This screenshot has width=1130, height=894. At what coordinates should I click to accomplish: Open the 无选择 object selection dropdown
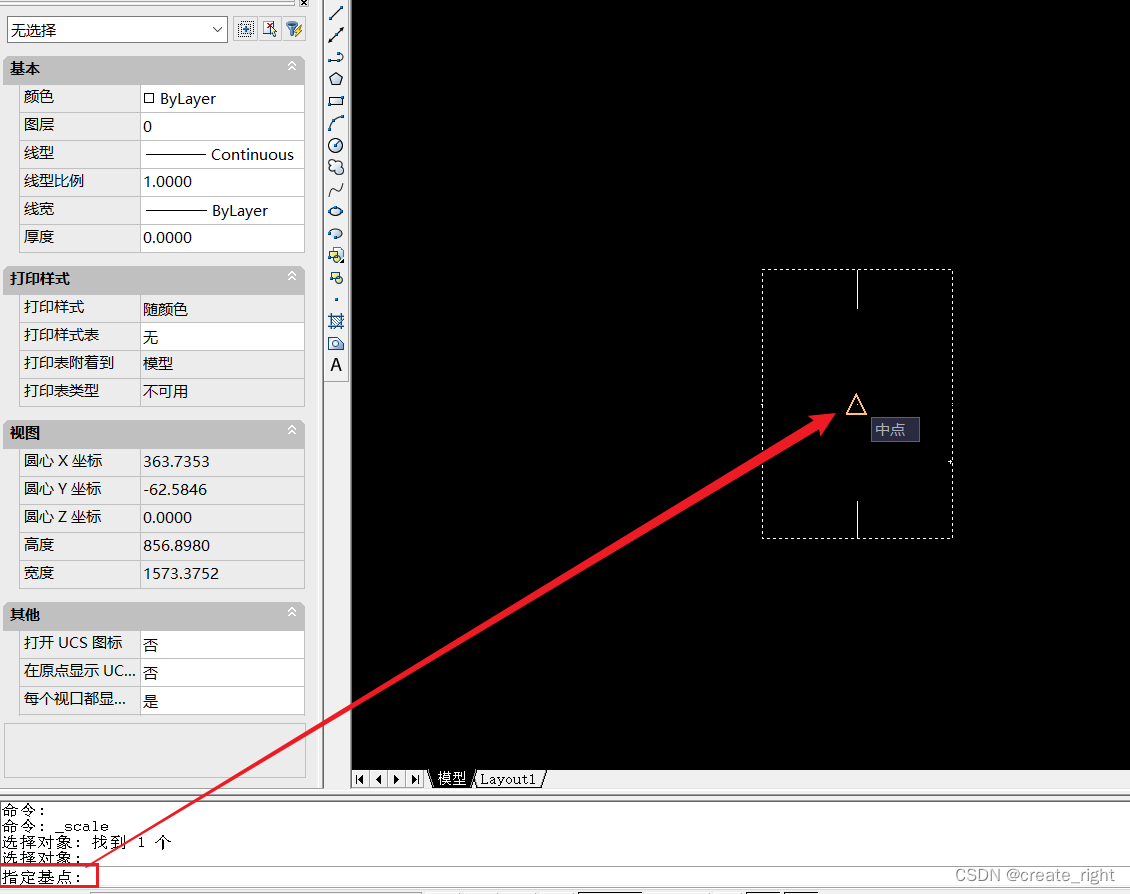pyautogui.click(x=117, y=30)
